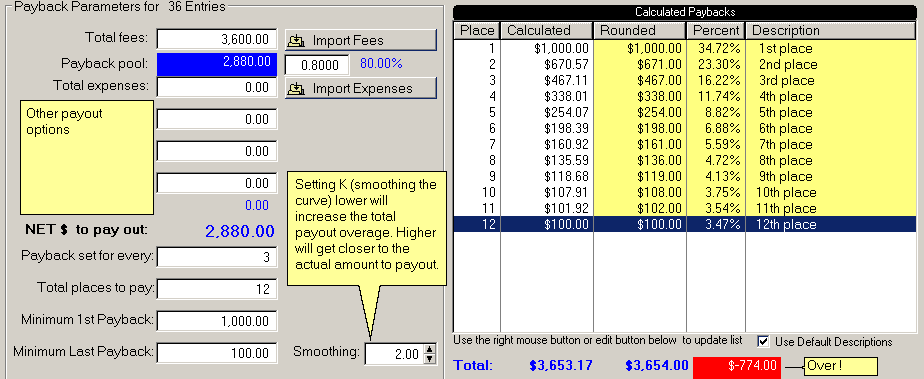Click the Other payout options note

click(x=87, y=157)
